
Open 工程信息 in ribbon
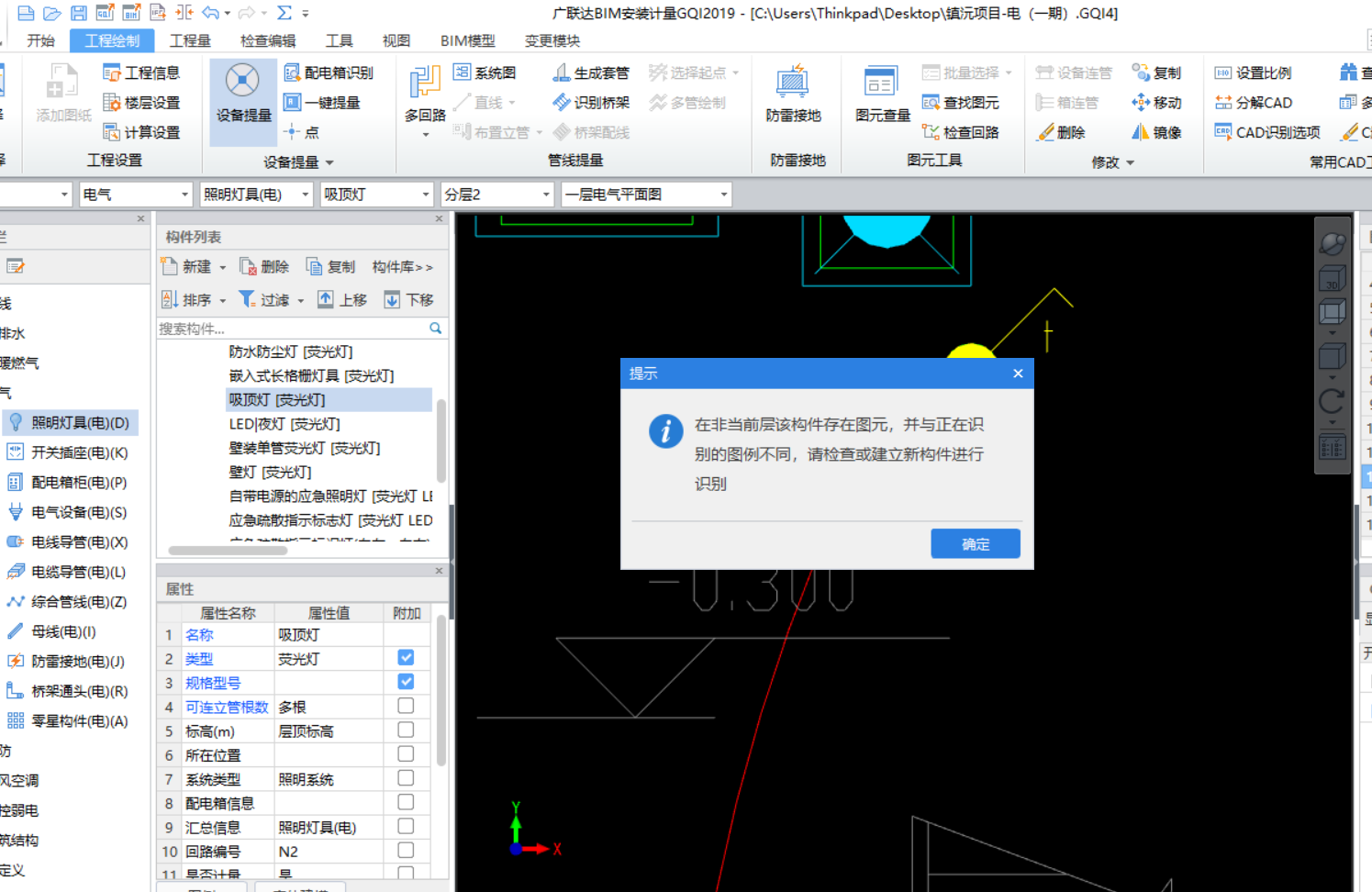pos(141,72)
